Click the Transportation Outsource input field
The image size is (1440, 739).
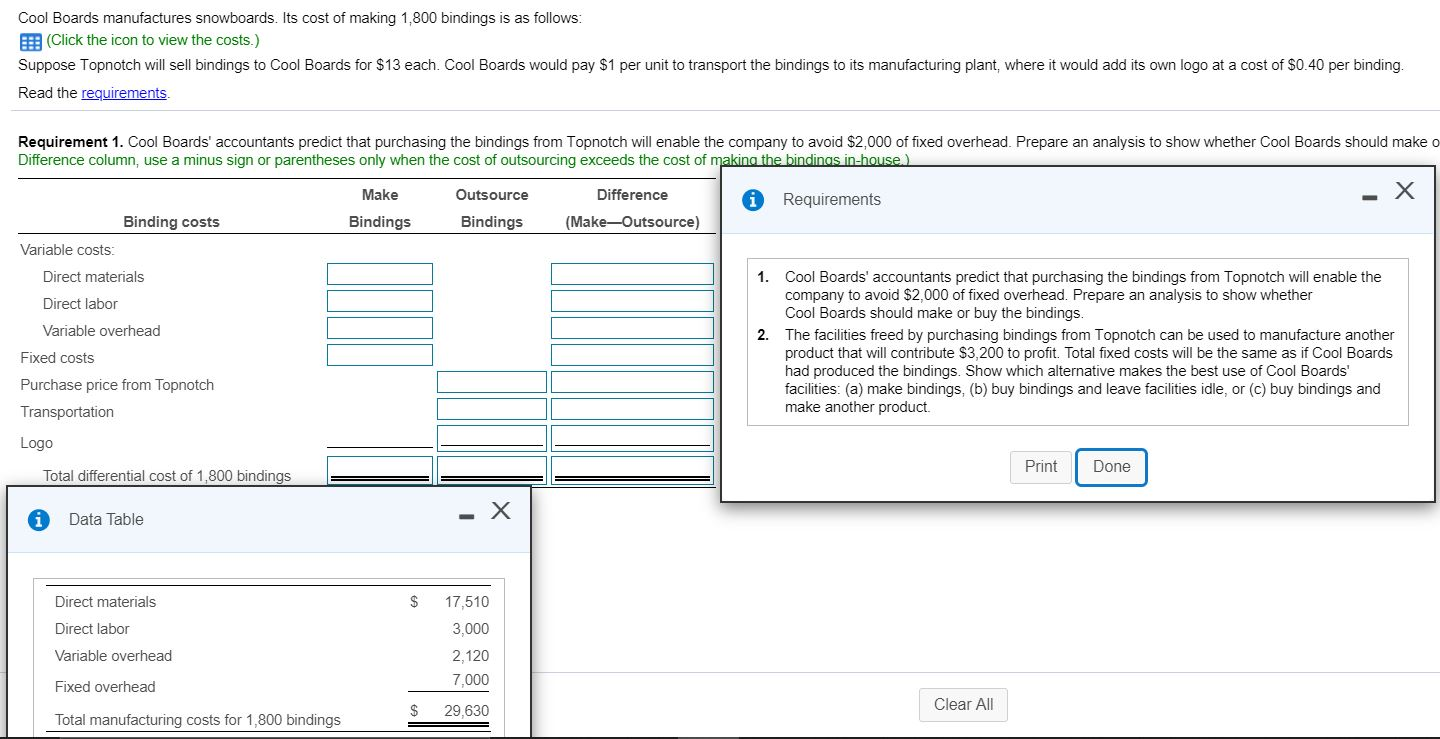(x=491, y=408)
